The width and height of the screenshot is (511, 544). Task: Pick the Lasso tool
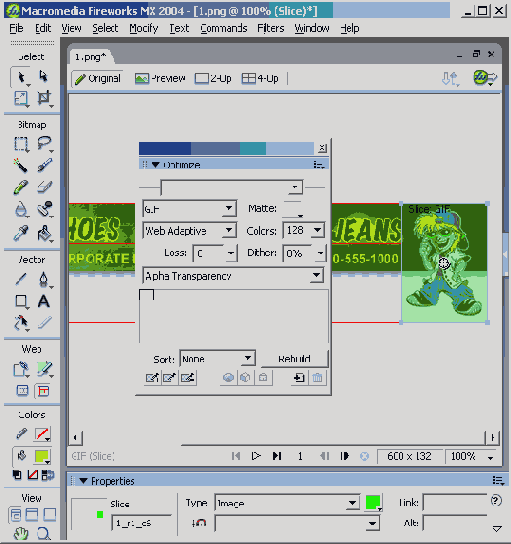[44, 143]
